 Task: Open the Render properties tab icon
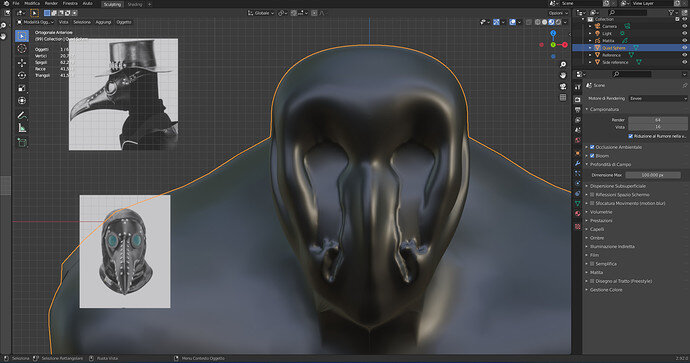pyautogui.click(x=577, y=99)
